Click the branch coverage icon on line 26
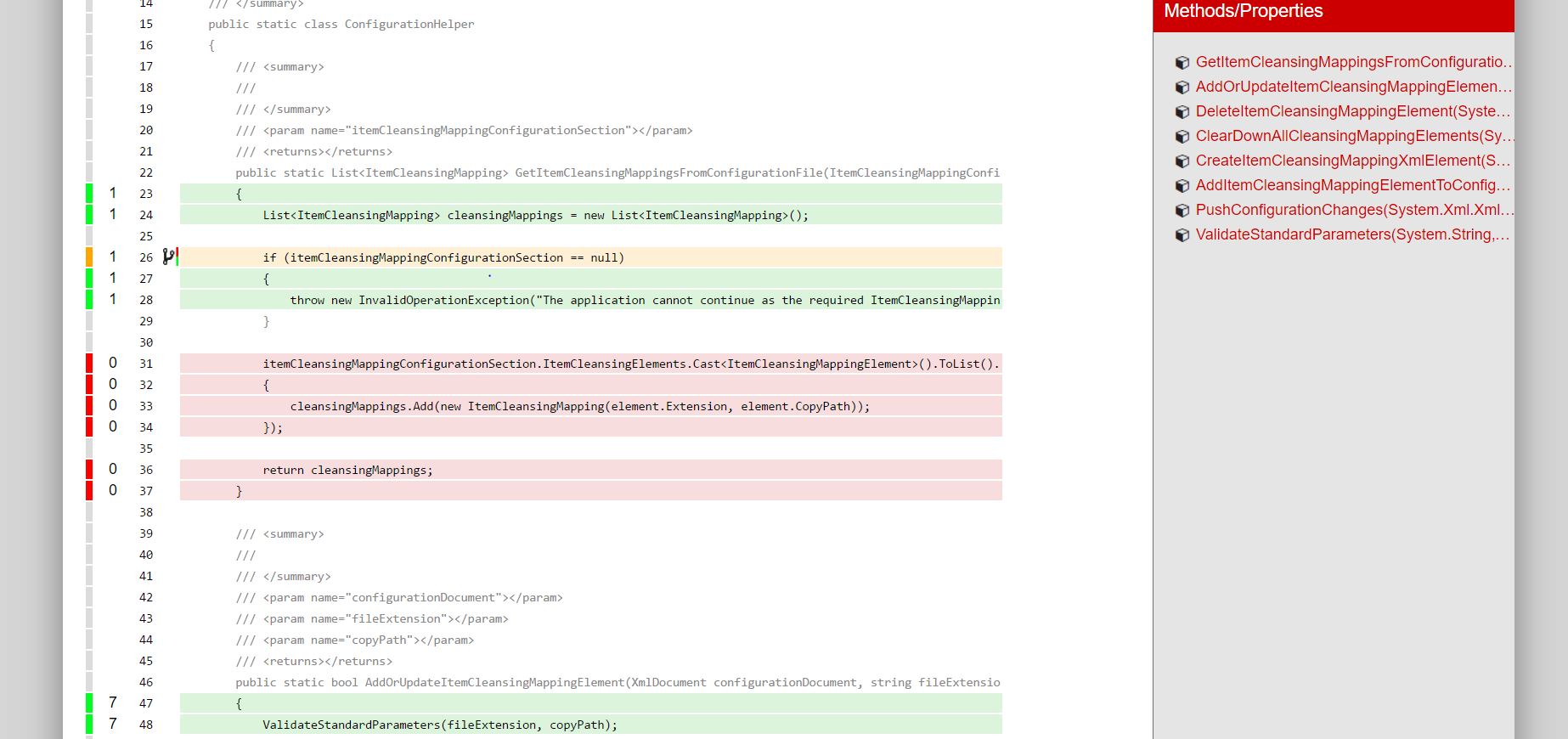This screenshot has width=1568, height=739. (x=168, y=257)
